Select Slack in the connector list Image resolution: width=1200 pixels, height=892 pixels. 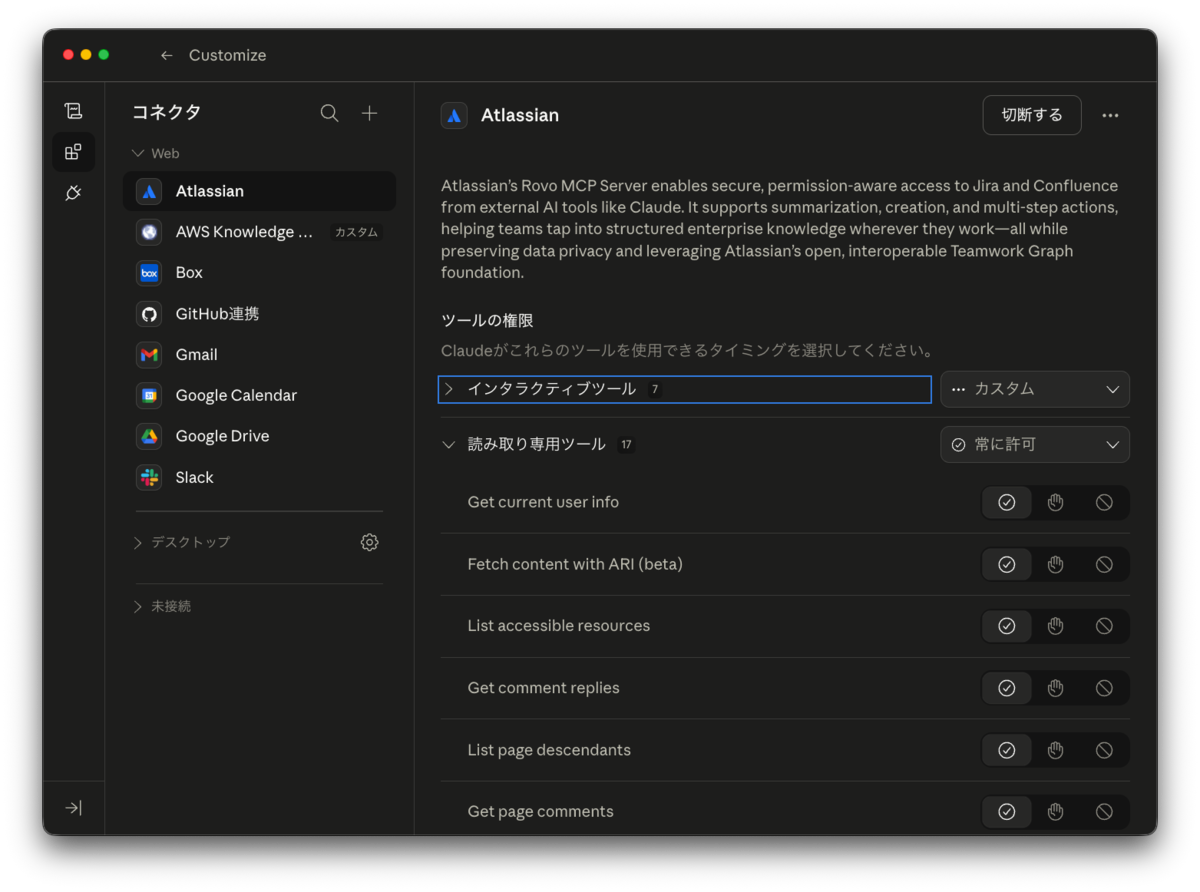coord(259,477)
